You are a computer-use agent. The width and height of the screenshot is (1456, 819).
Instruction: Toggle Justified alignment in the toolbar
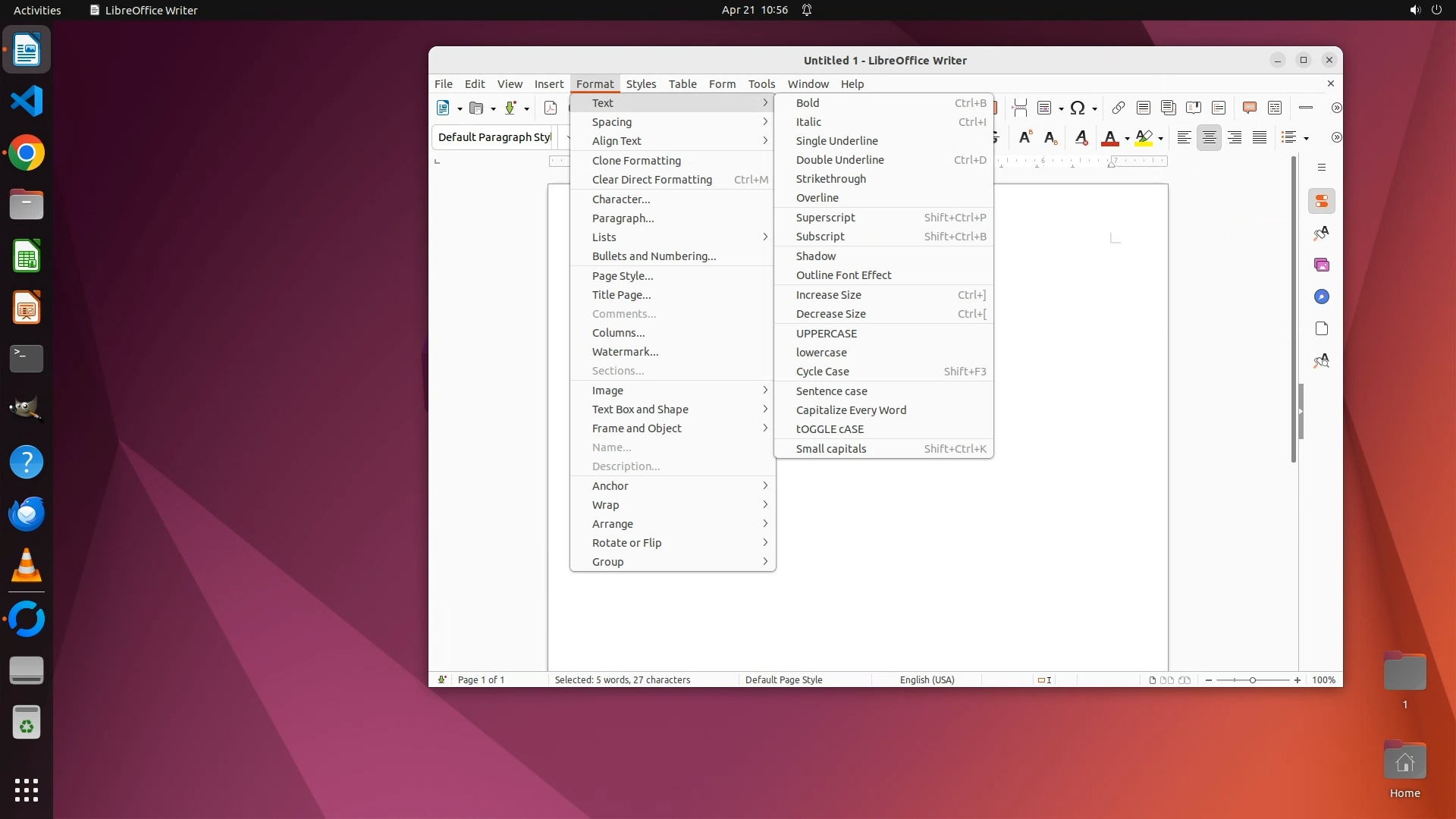1260,137
